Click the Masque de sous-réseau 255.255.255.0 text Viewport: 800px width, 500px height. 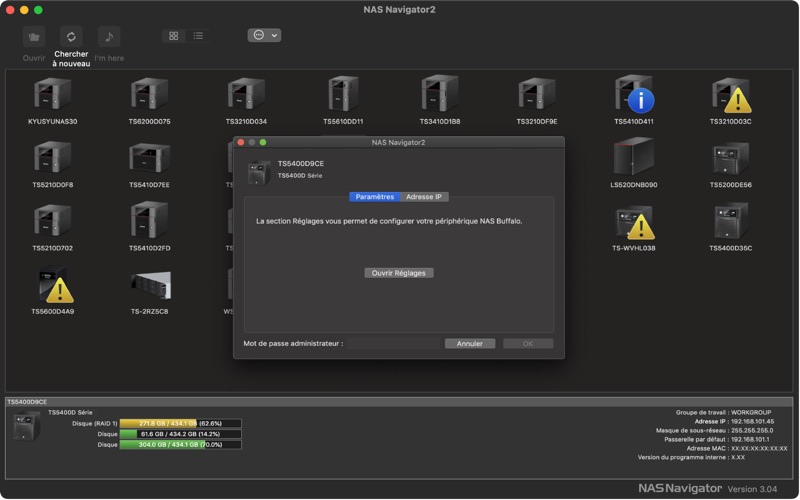[x=714, y=431]
